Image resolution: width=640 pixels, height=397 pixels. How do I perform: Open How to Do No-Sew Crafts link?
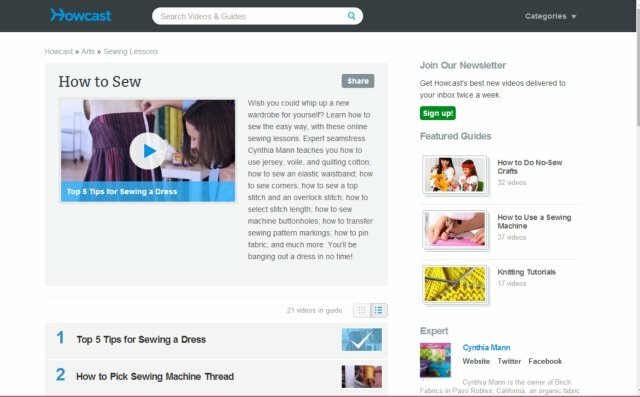click(529, 166)
